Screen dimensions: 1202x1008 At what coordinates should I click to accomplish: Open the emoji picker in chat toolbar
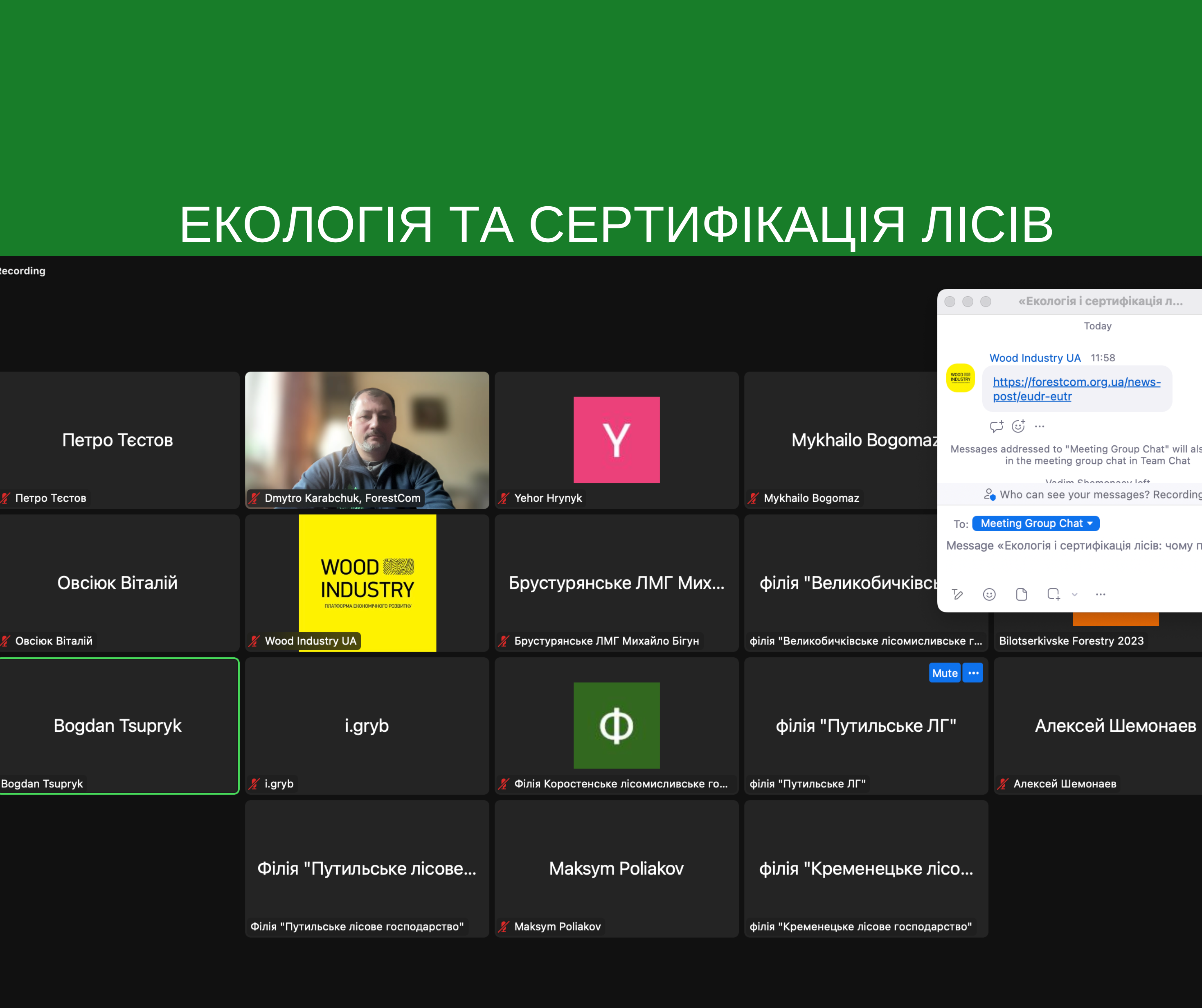coord(989,595)
